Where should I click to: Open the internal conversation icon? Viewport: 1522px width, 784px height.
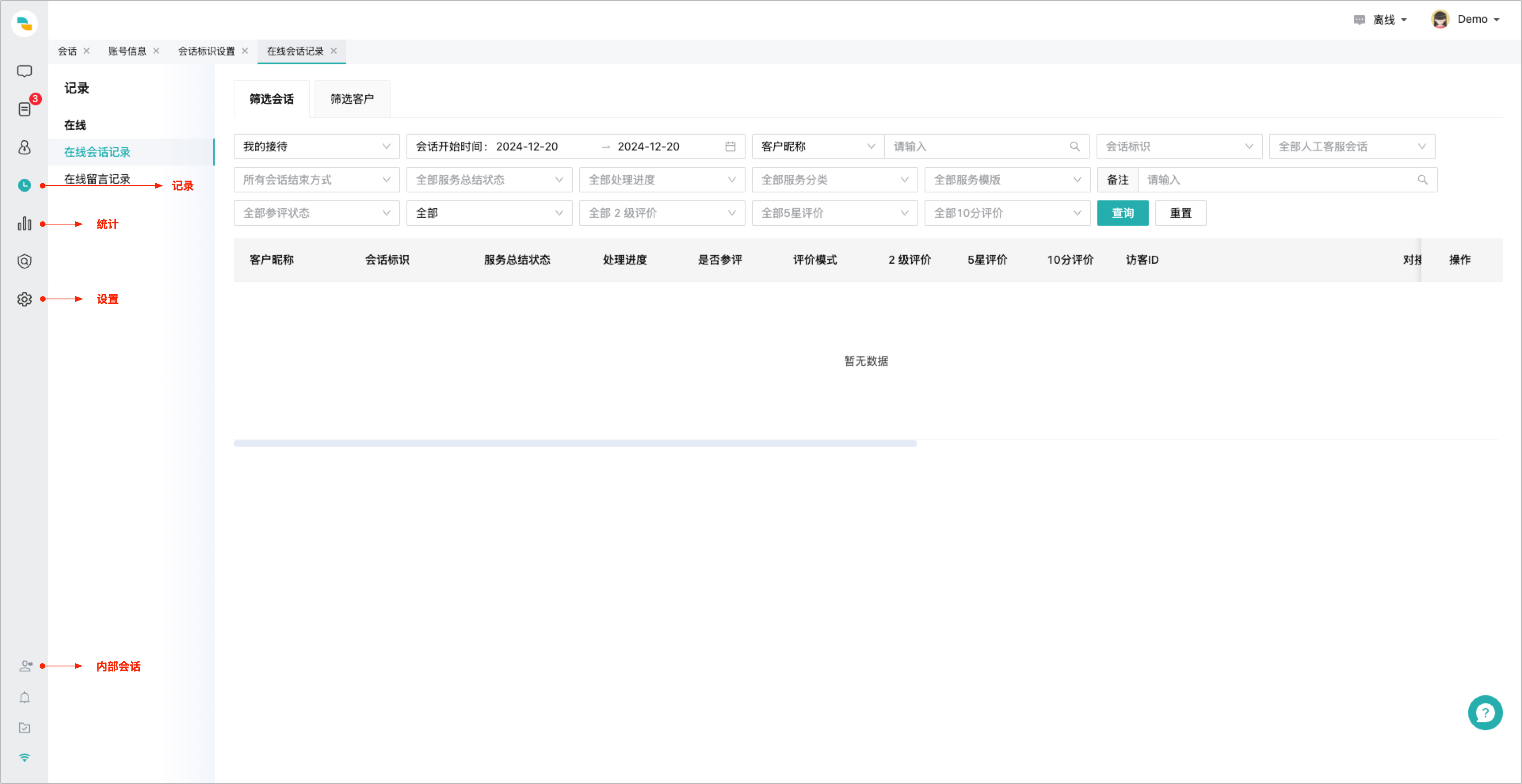point(25,666)
